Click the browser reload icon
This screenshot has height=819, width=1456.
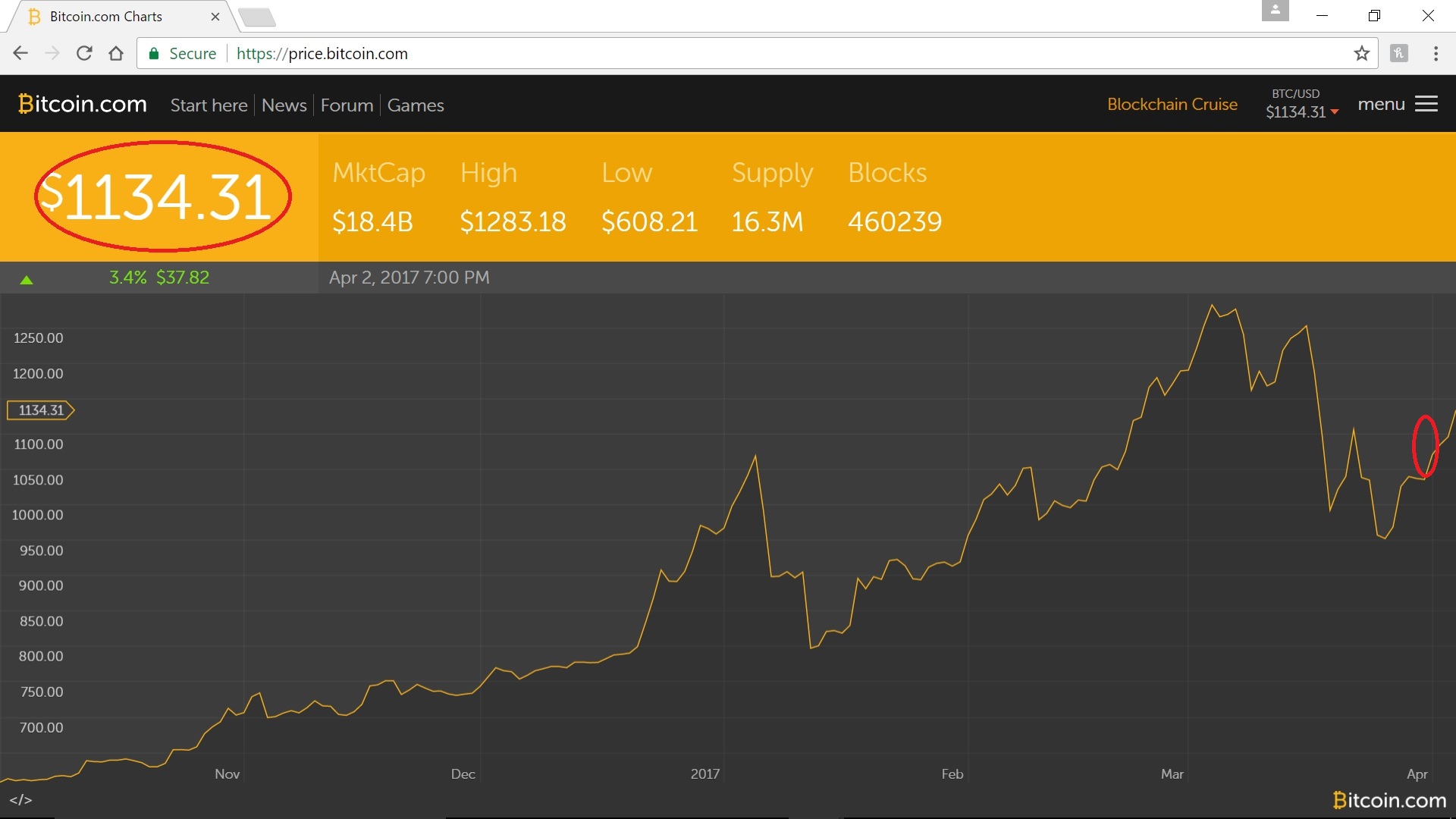84,53
